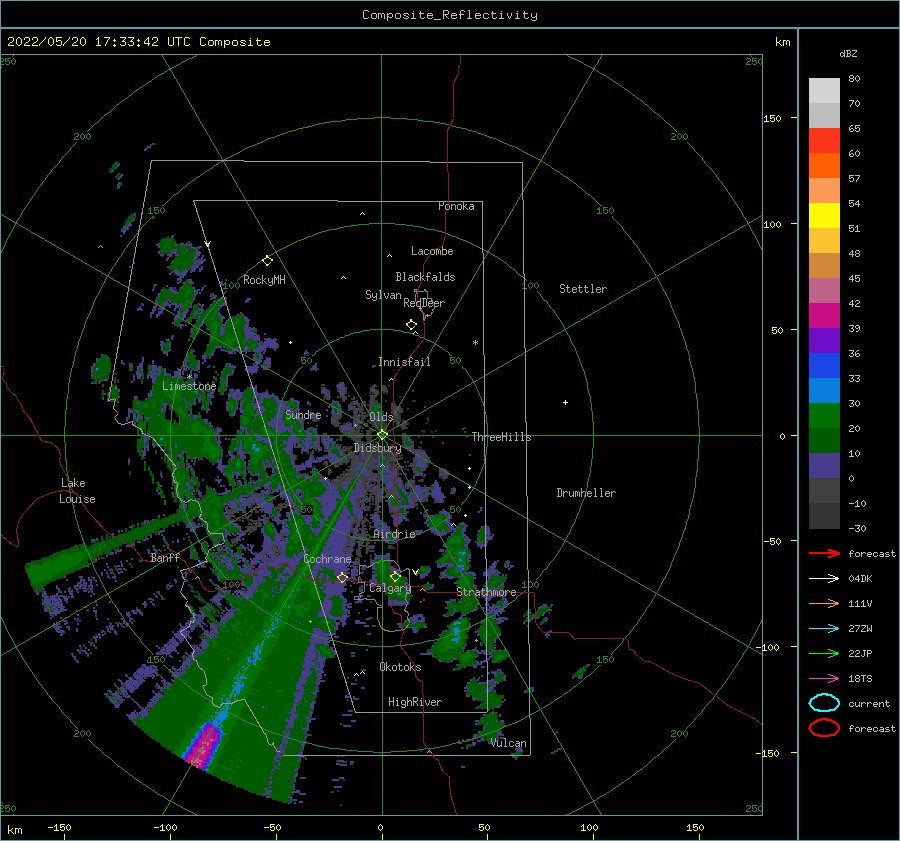Image resolution: width=900 pixels, height=841 pixels.
Task: Click the dBZ legend heading
Action: pos(848,53)
